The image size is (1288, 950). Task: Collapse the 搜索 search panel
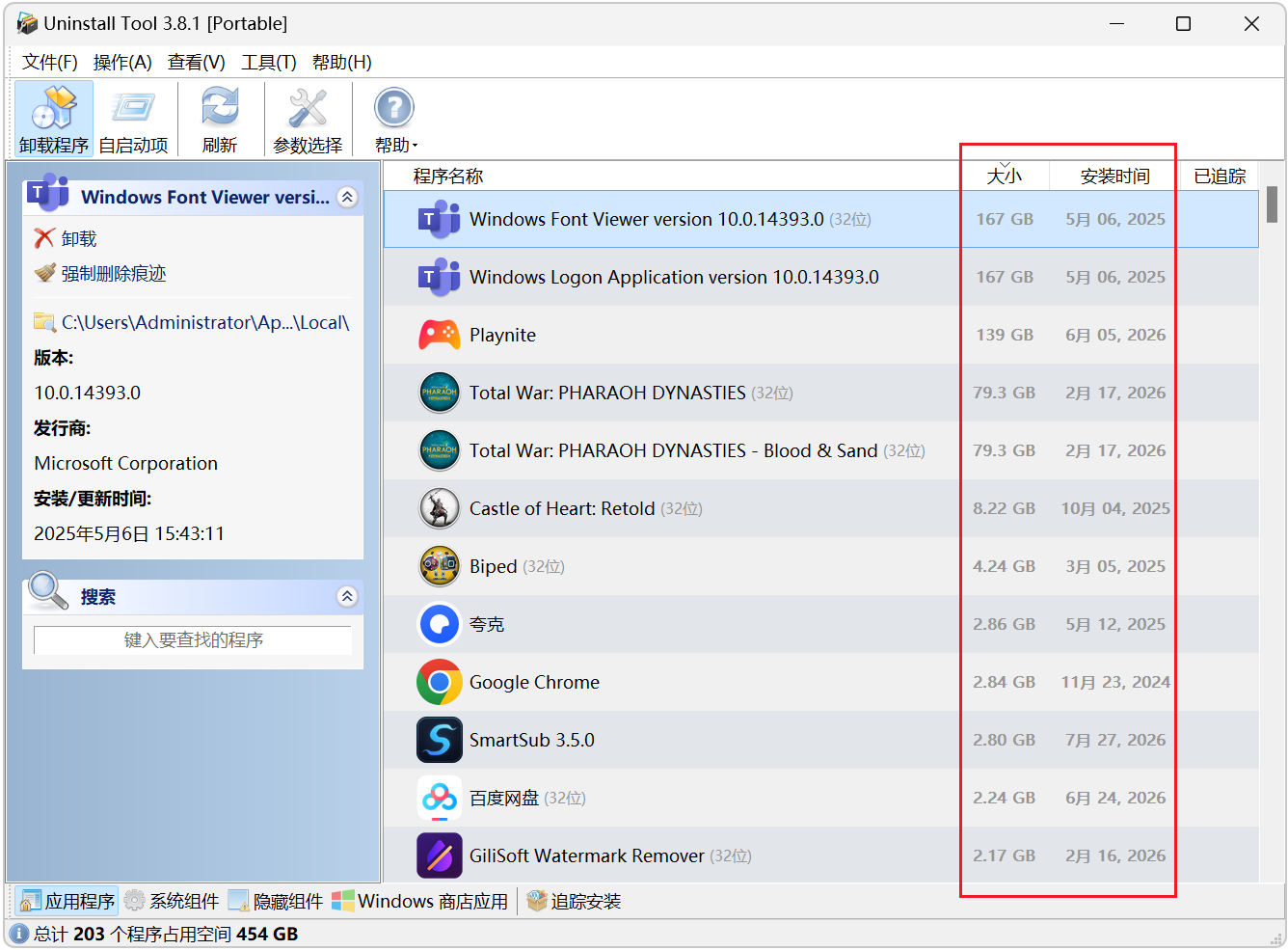348,597
